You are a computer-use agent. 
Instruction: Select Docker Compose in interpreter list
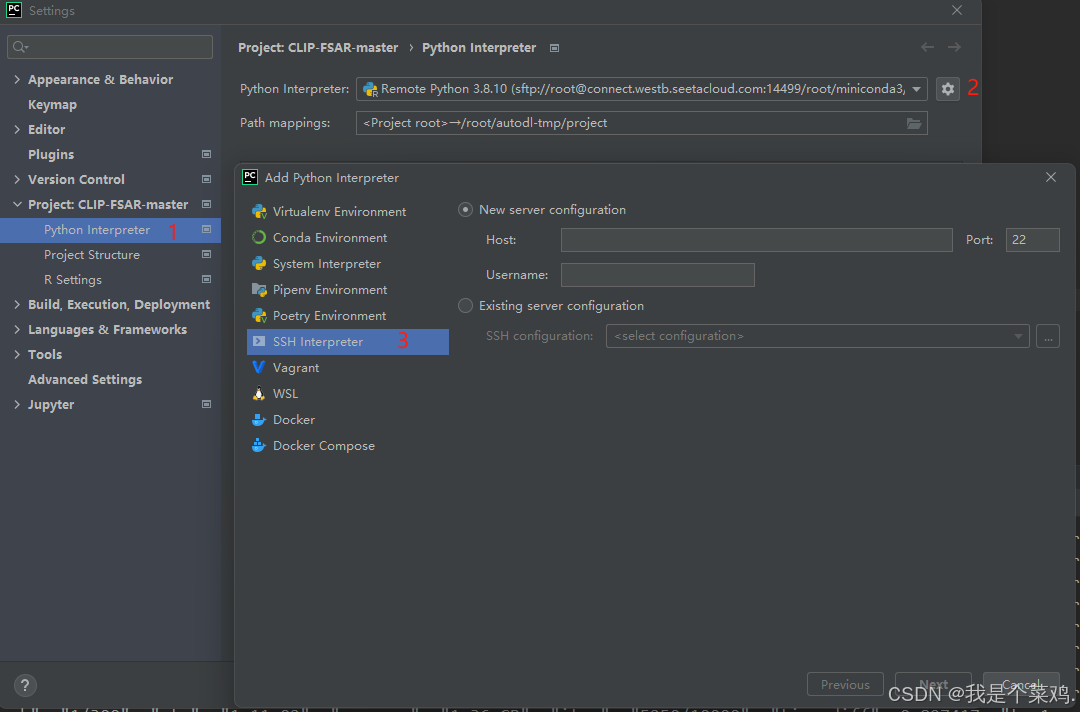click(x=348, y=446)
